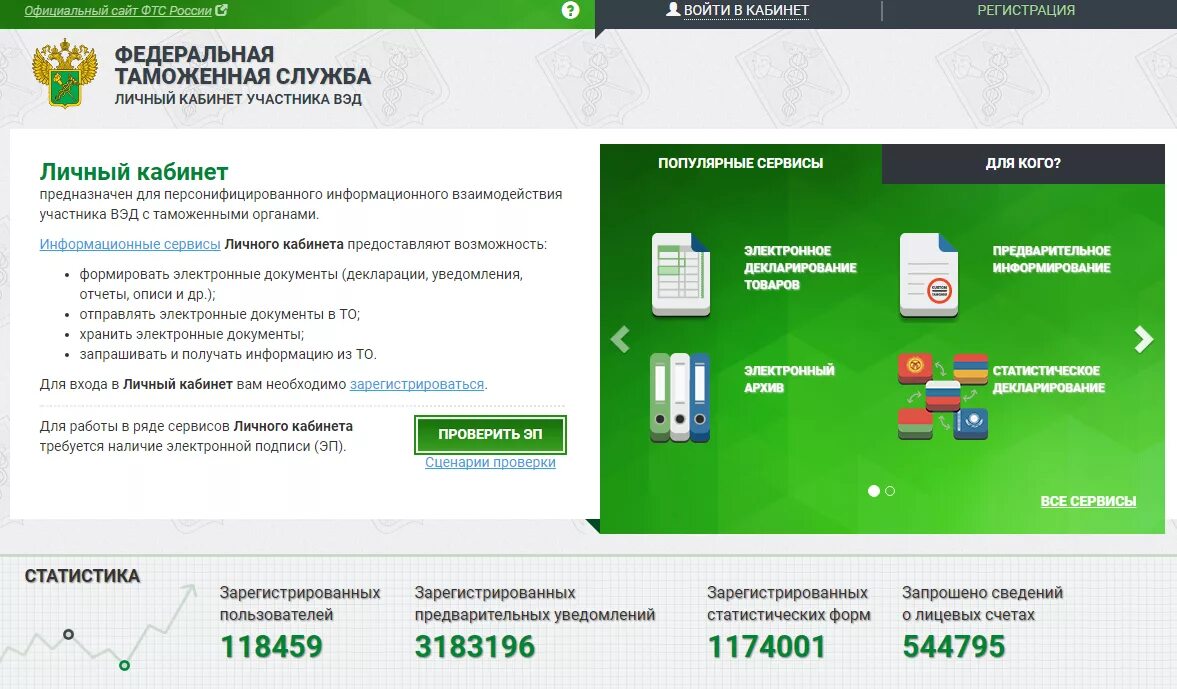Open the Статистическое декларирование flags icon
The height and width of the screenshot is (689, 1177).
click(x=943, y=396)
